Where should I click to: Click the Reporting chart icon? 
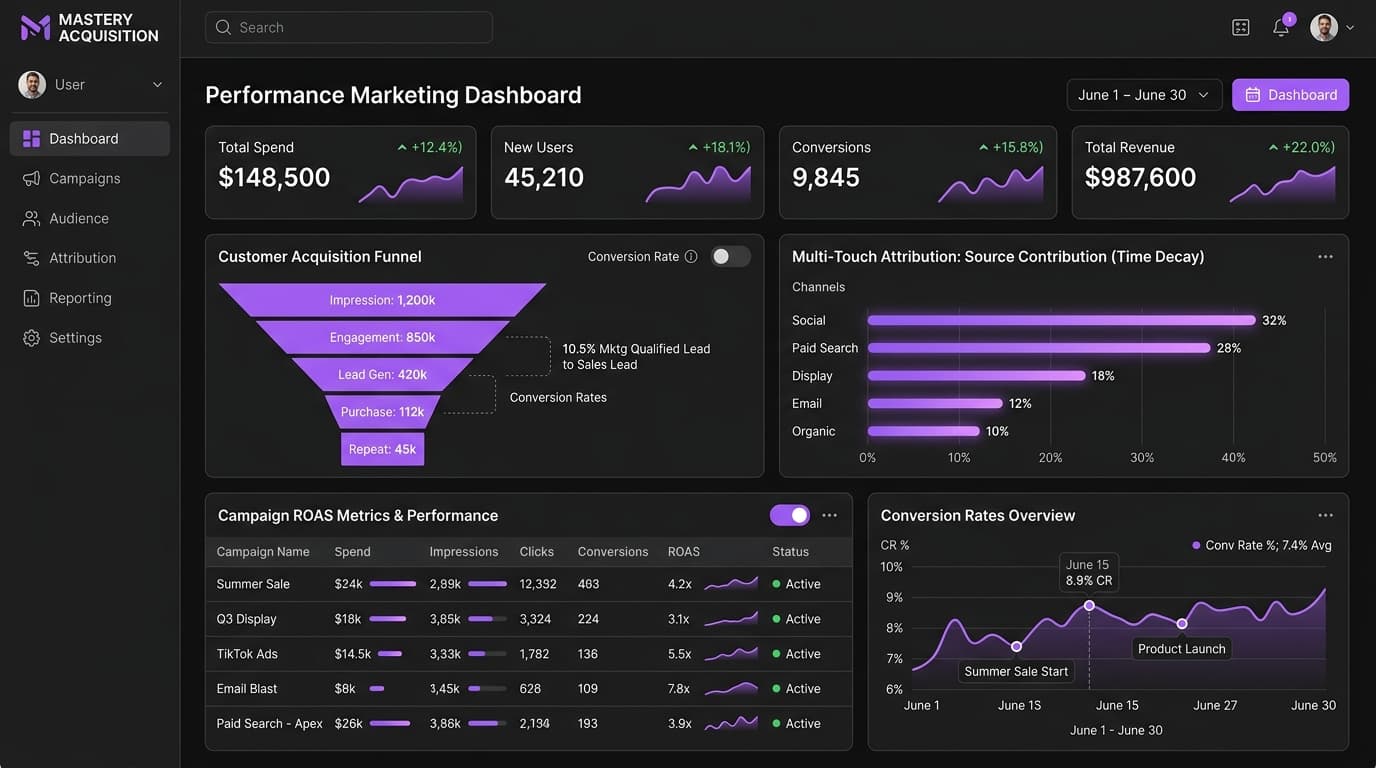point(31,298)
